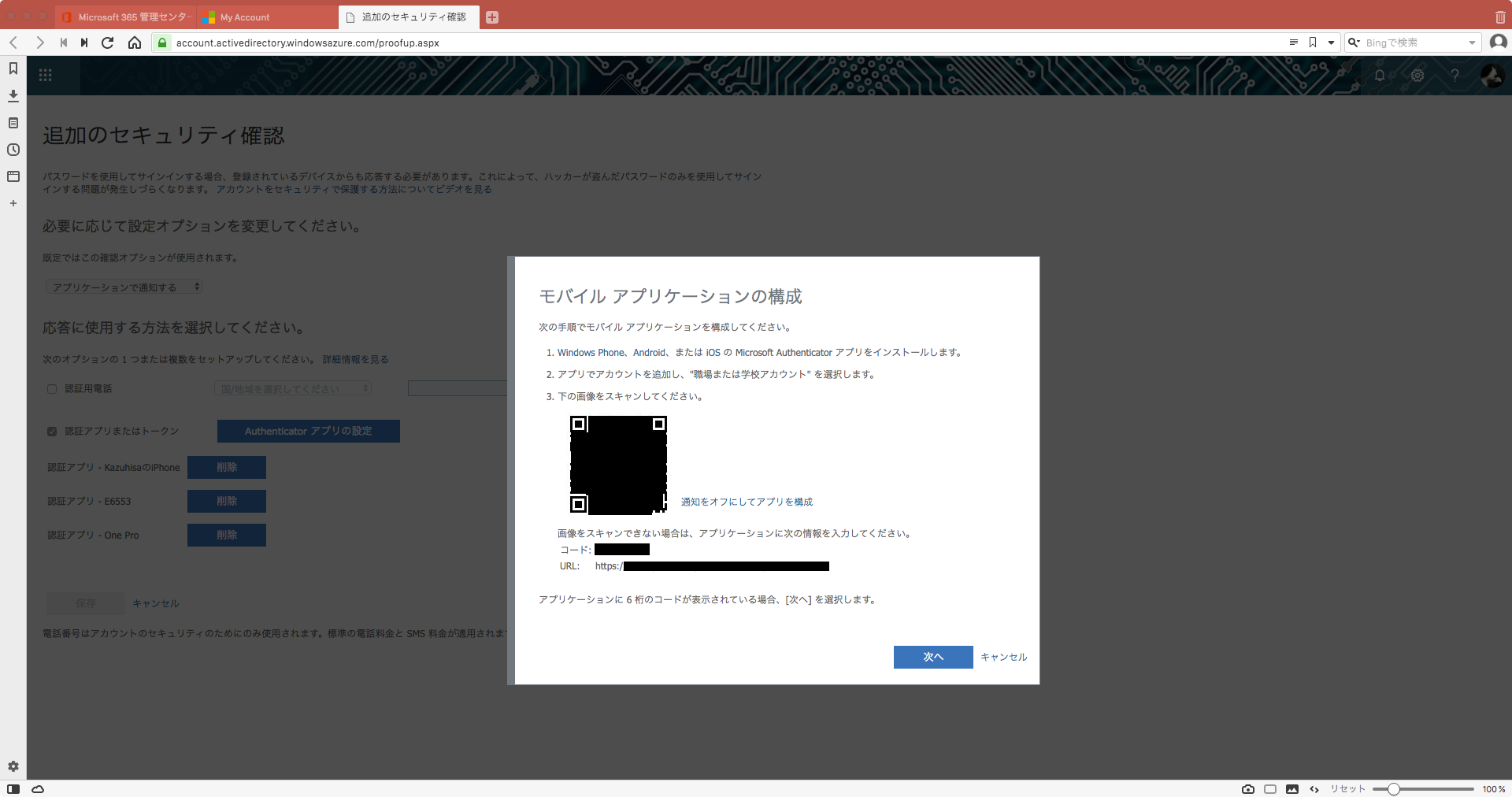1512x797 pixels.
Task: Add a web panel with plus icon
Action: [13, 203]
